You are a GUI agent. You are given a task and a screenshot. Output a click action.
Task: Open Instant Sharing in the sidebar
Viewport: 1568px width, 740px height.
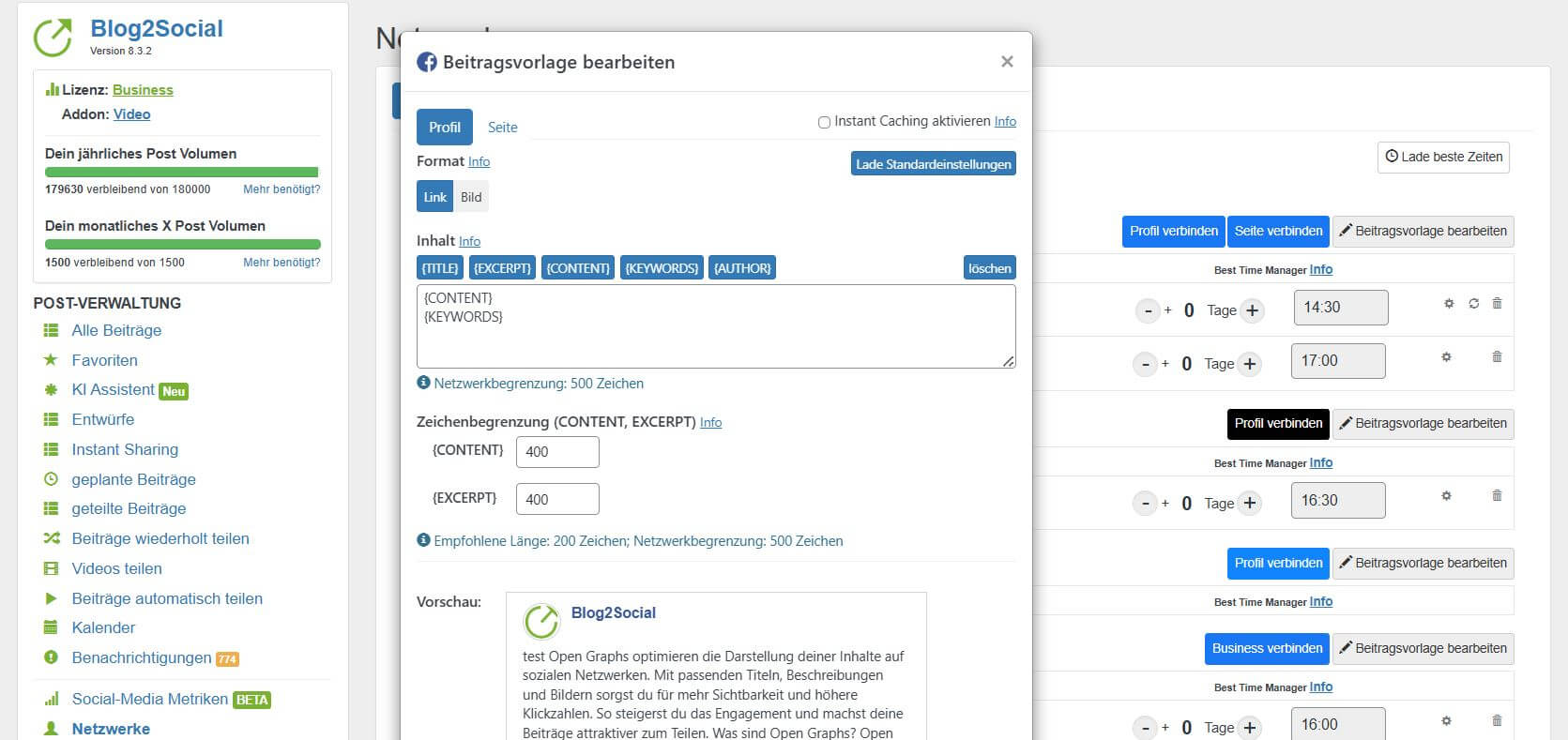click(x=125, y=449)
